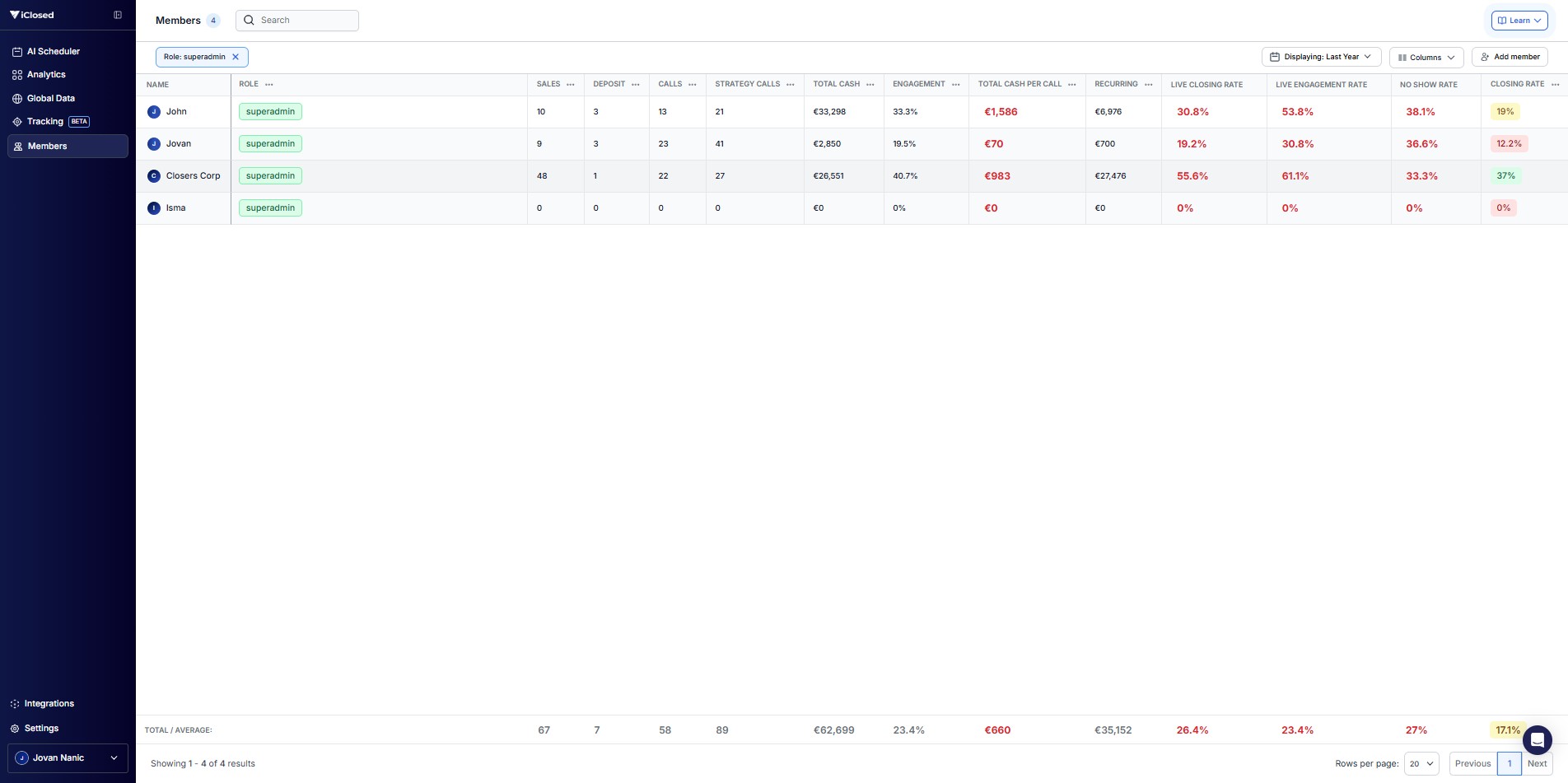
Task: Click Closers Corp superadmin badge
Action: (270, 176)
